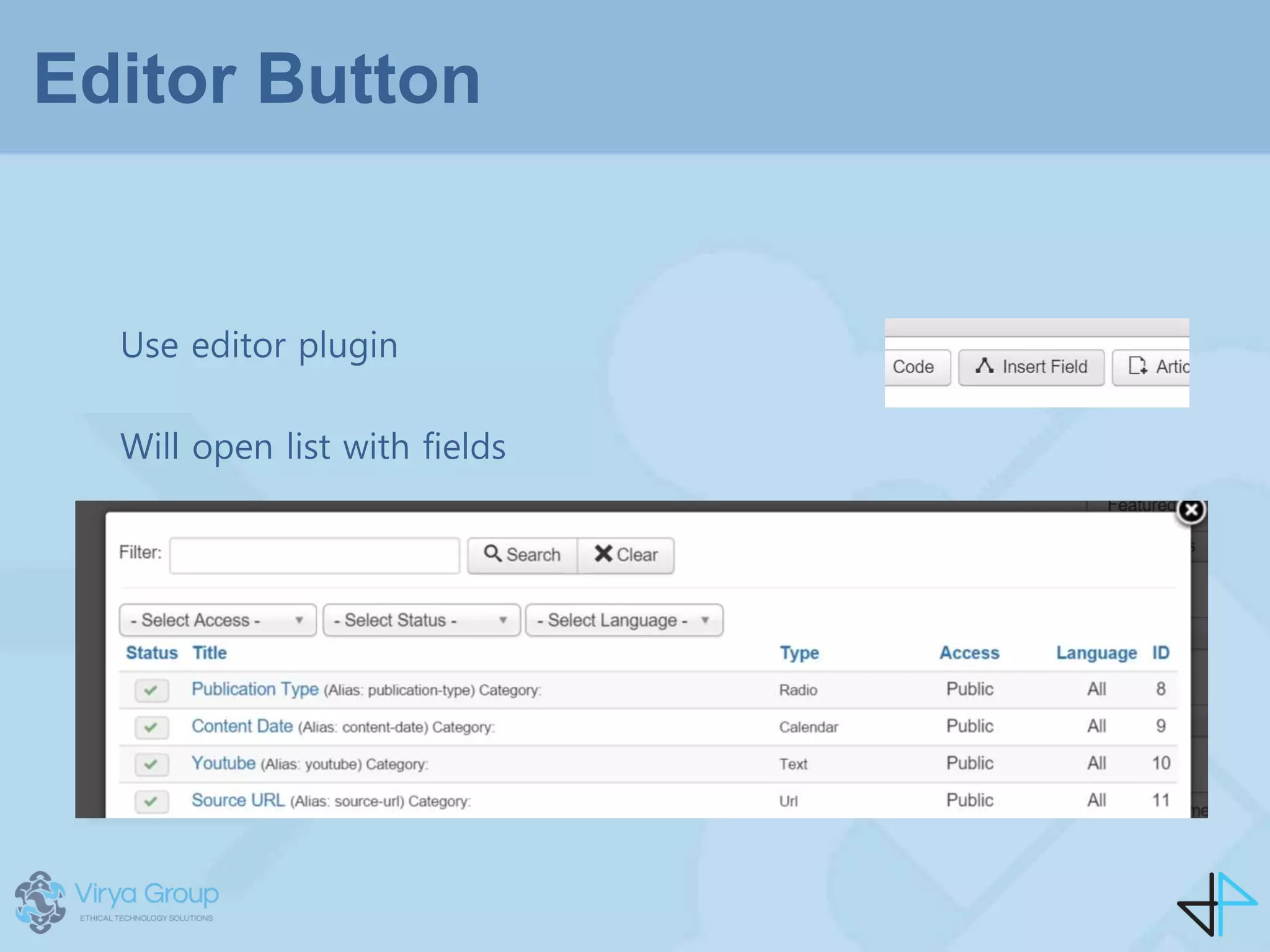This screenshot has width=1270, height=952.
Task: Open the Select Language dropdown
Action: (x=624, y=620)
